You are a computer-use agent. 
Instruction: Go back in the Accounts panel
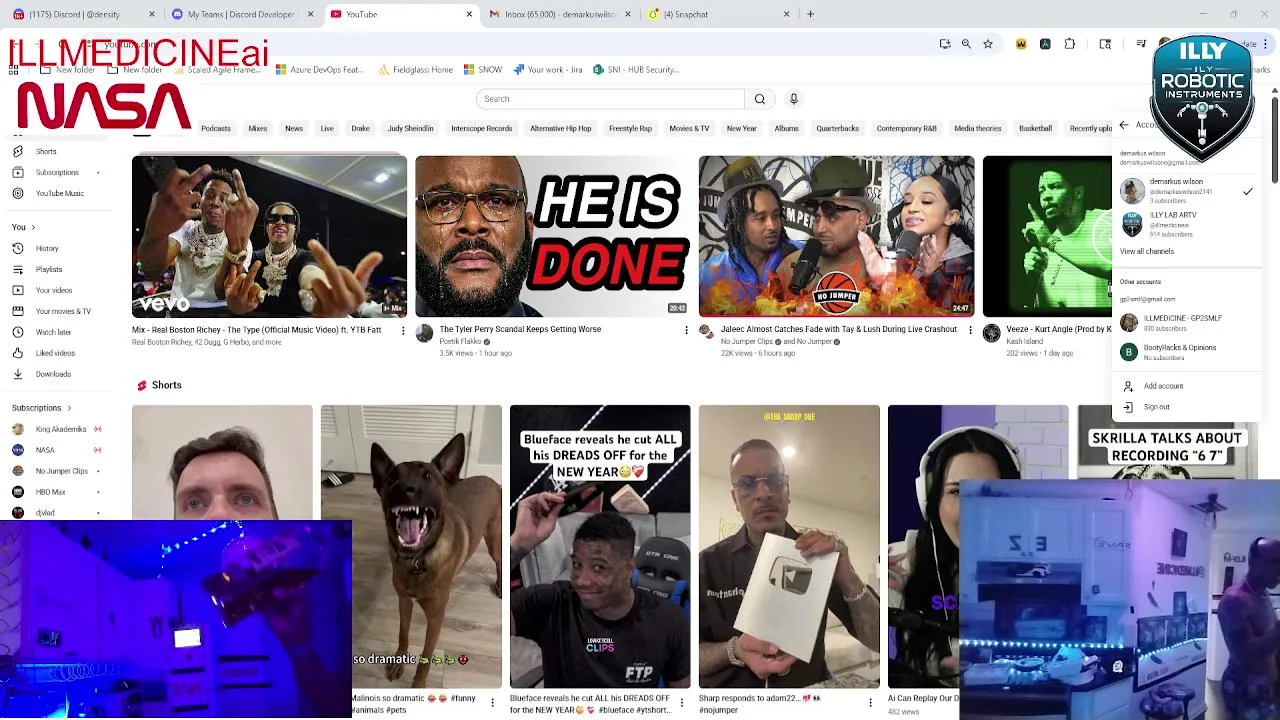pyautogui.click(x=1124, y=125)
